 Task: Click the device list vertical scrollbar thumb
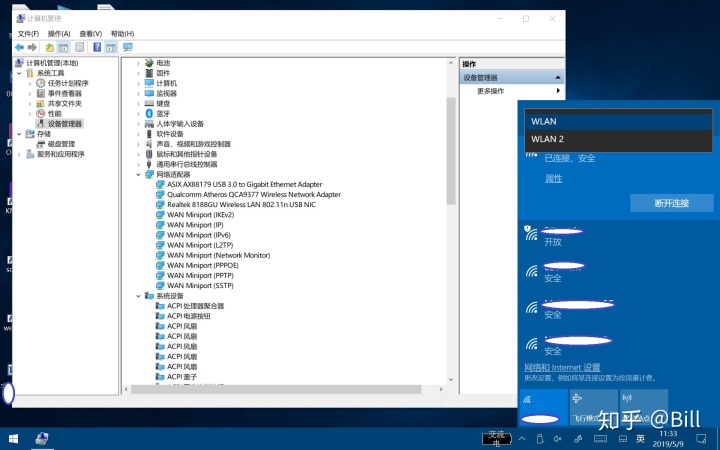click(451, 151)
